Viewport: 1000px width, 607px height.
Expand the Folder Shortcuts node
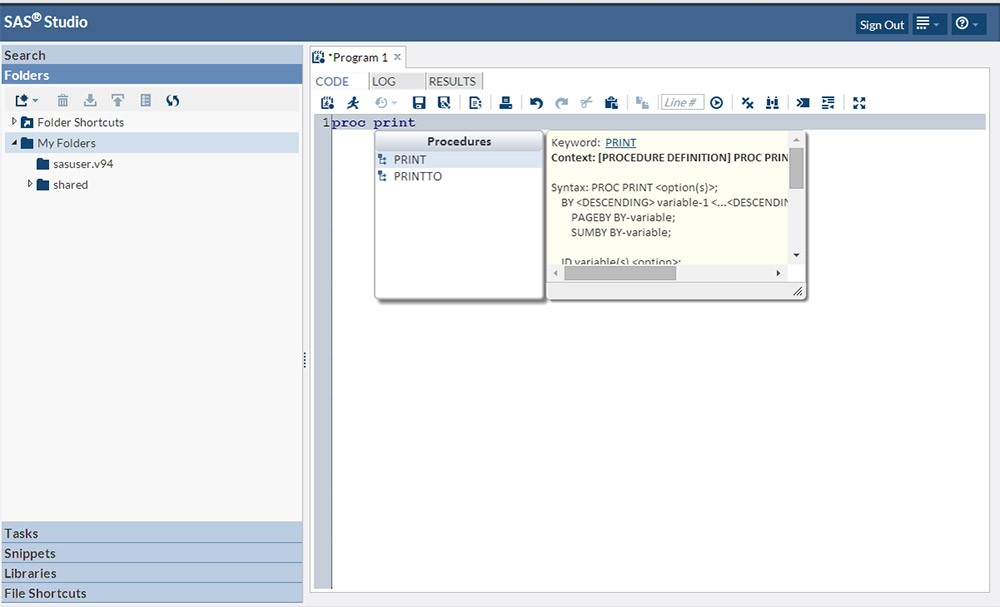pyautogui.click(x=14, y=121)
